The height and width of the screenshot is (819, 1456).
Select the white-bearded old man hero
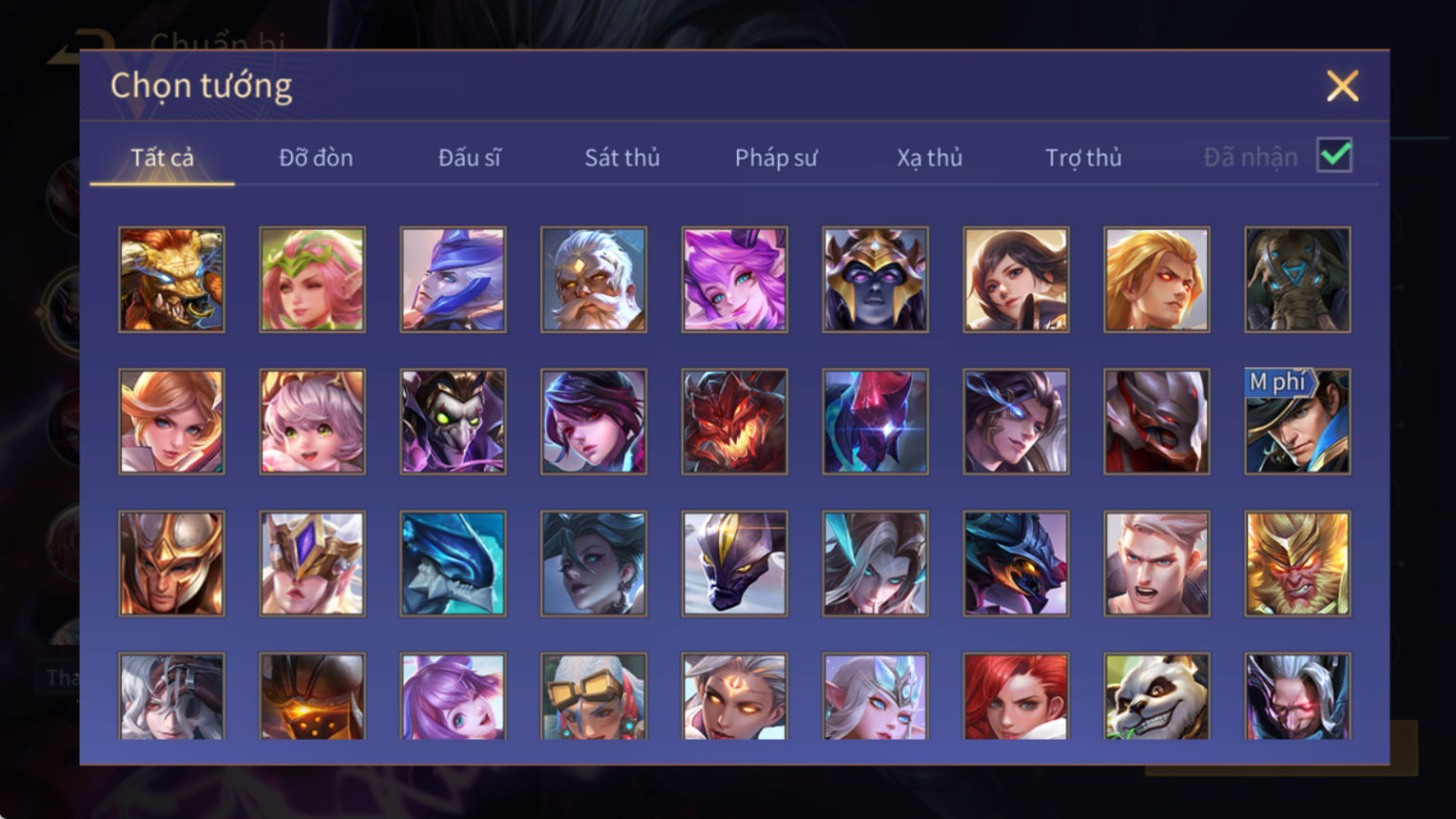594,280
